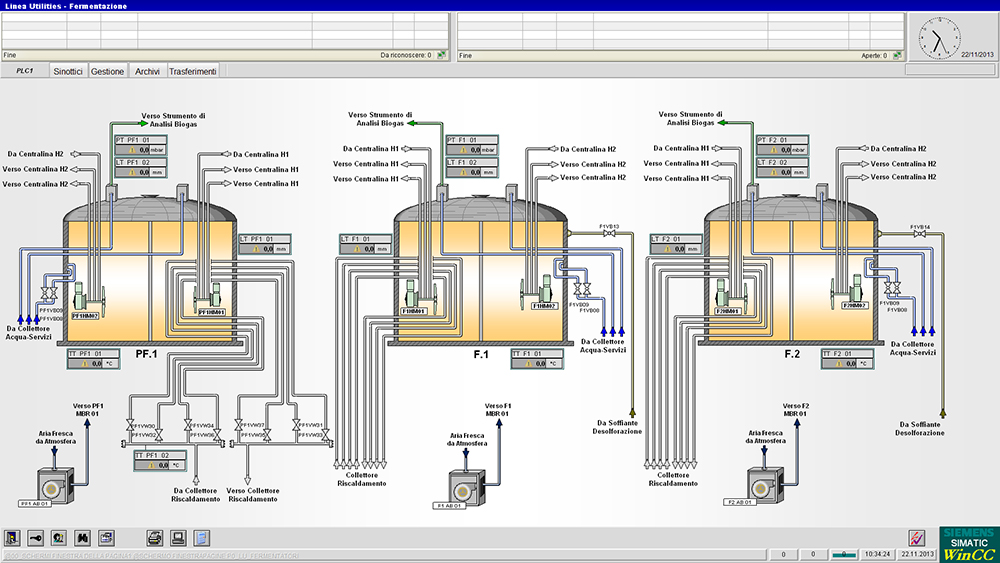This screenshot has width=1000, height=563.
Task: Open the LT PF1 02 level faceplate
Action: click(141, 168)
